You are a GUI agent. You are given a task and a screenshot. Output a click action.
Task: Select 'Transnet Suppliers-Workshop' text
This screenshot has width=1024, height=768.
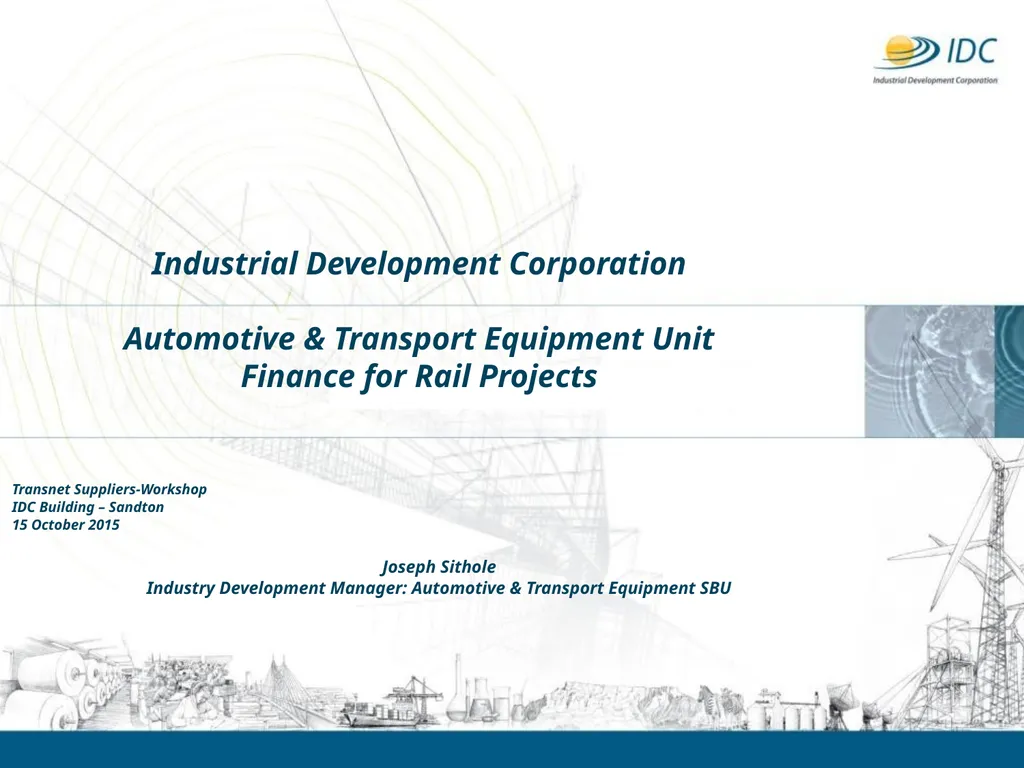110,489
